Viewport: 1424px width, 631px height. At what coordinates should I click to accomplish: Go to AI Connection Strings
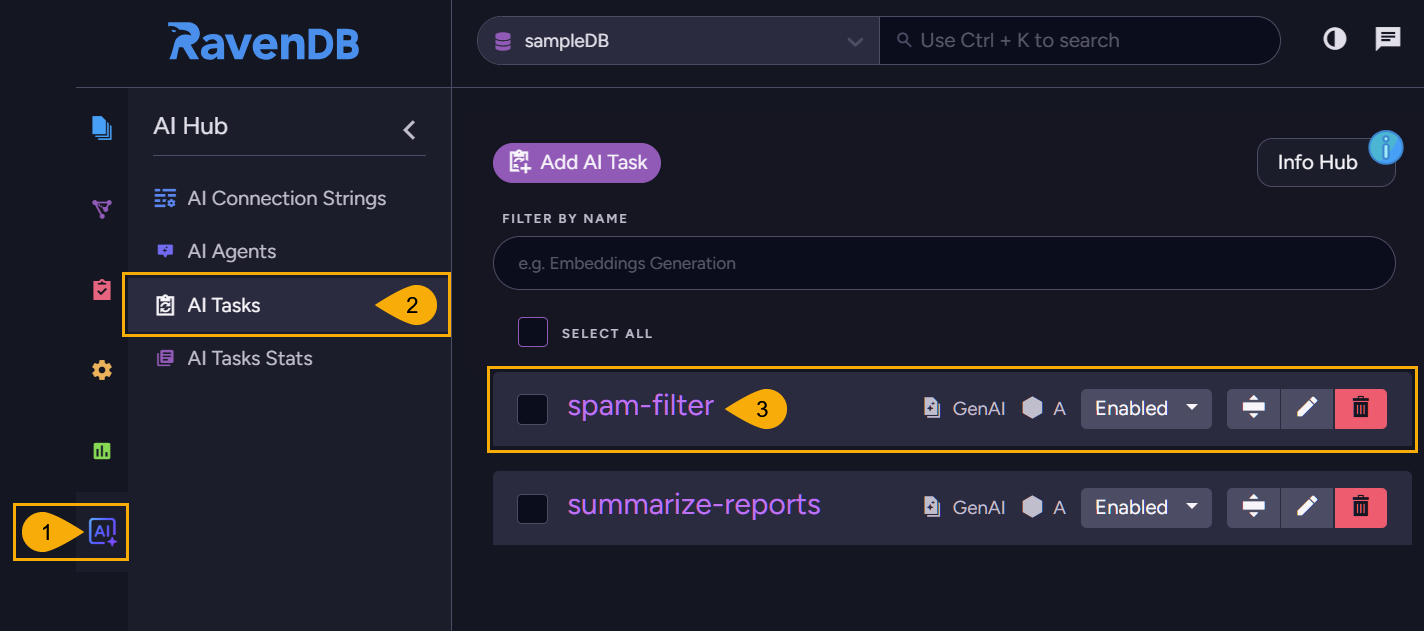(286, 198)
